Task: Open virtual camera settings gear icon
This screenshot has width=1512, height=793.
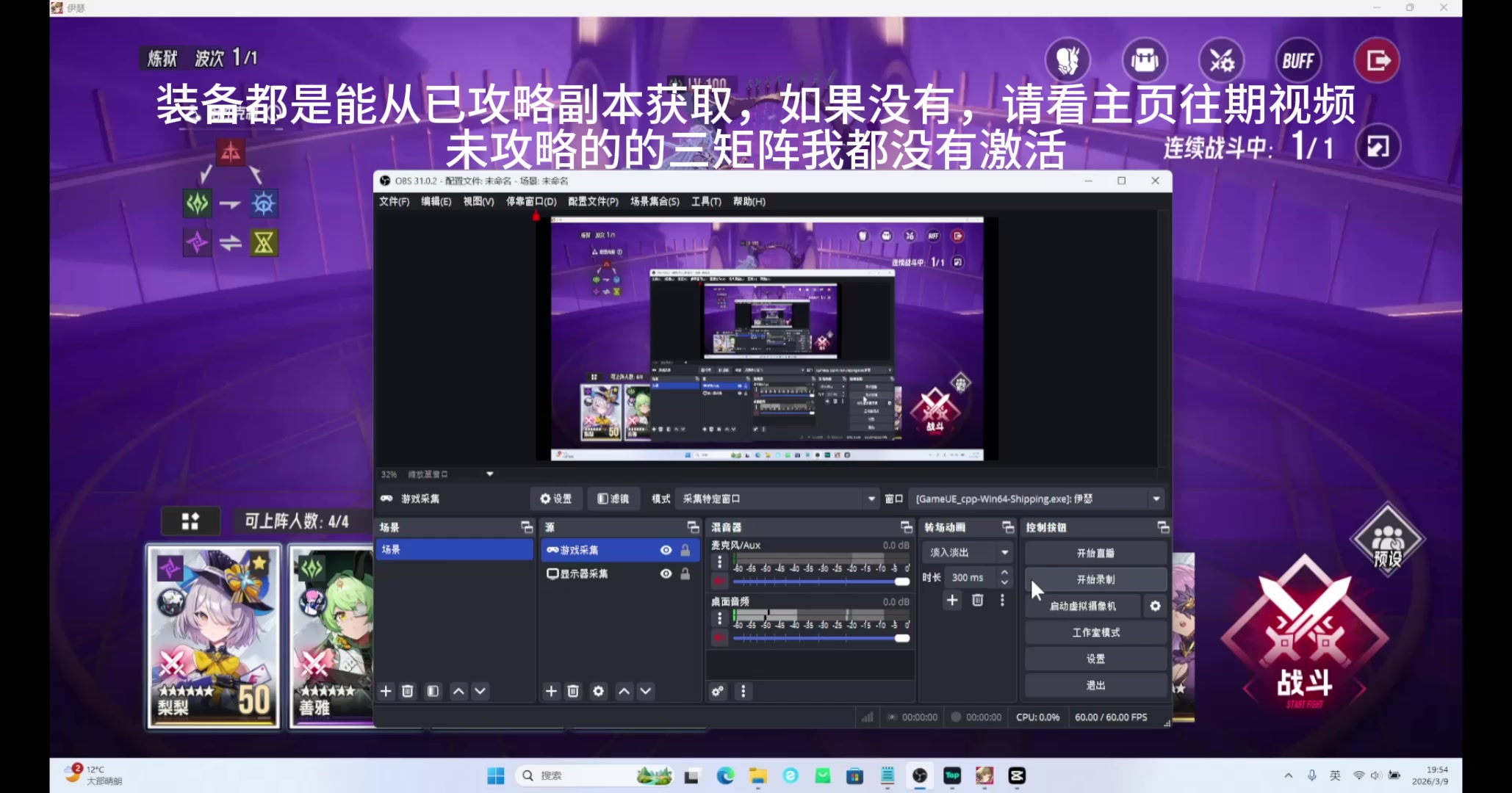Action: [x=1155, y=606]
